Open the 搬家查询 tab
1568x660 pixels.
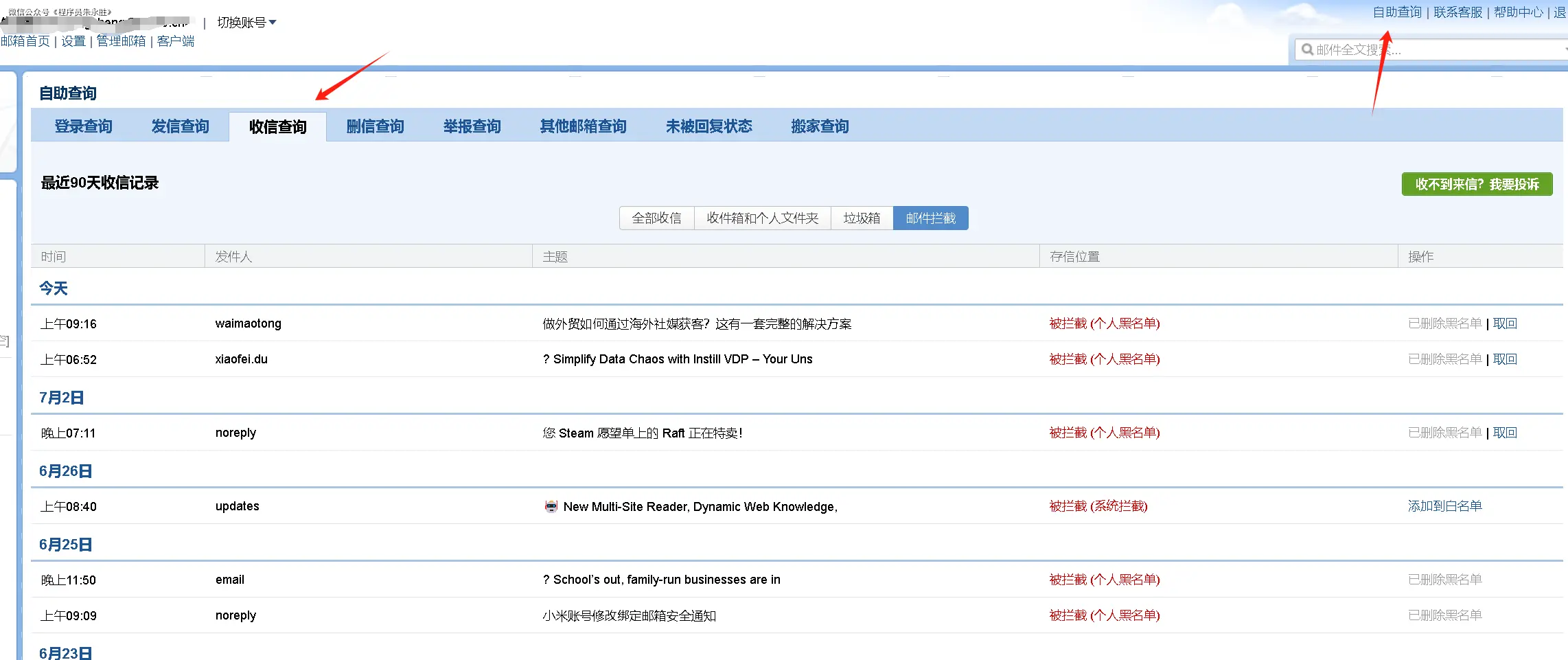820,126
